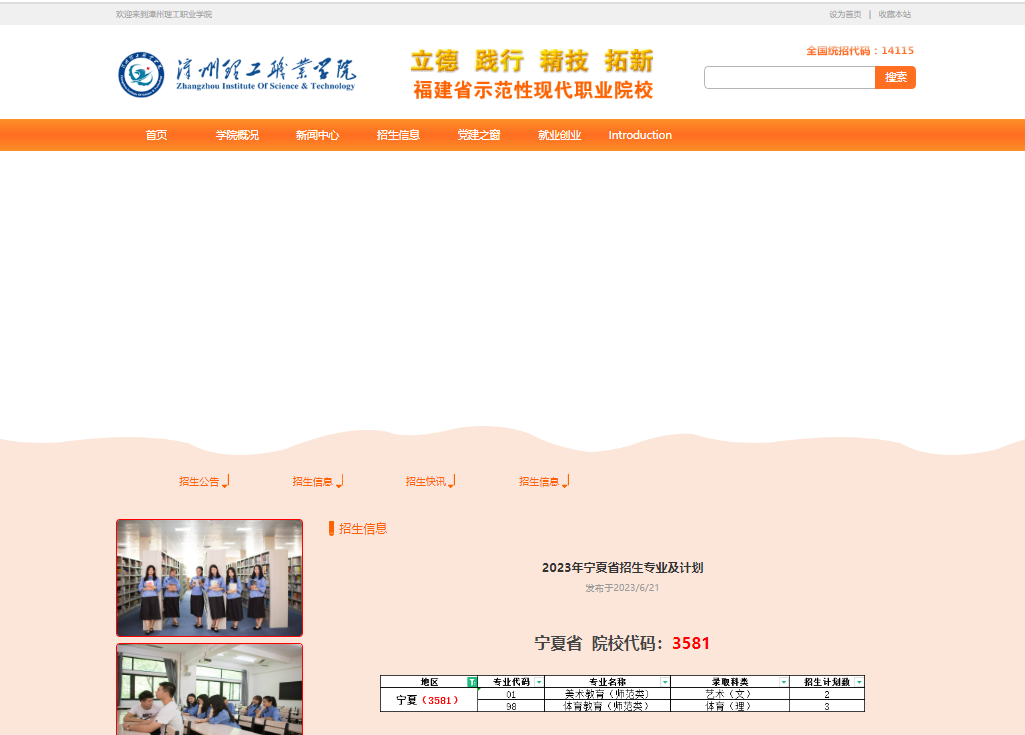Image resolution: width=1025 pixels, height=735 pixels.
Task: Open the 录取科类 column filter arrow
Action: pos(784,682)
